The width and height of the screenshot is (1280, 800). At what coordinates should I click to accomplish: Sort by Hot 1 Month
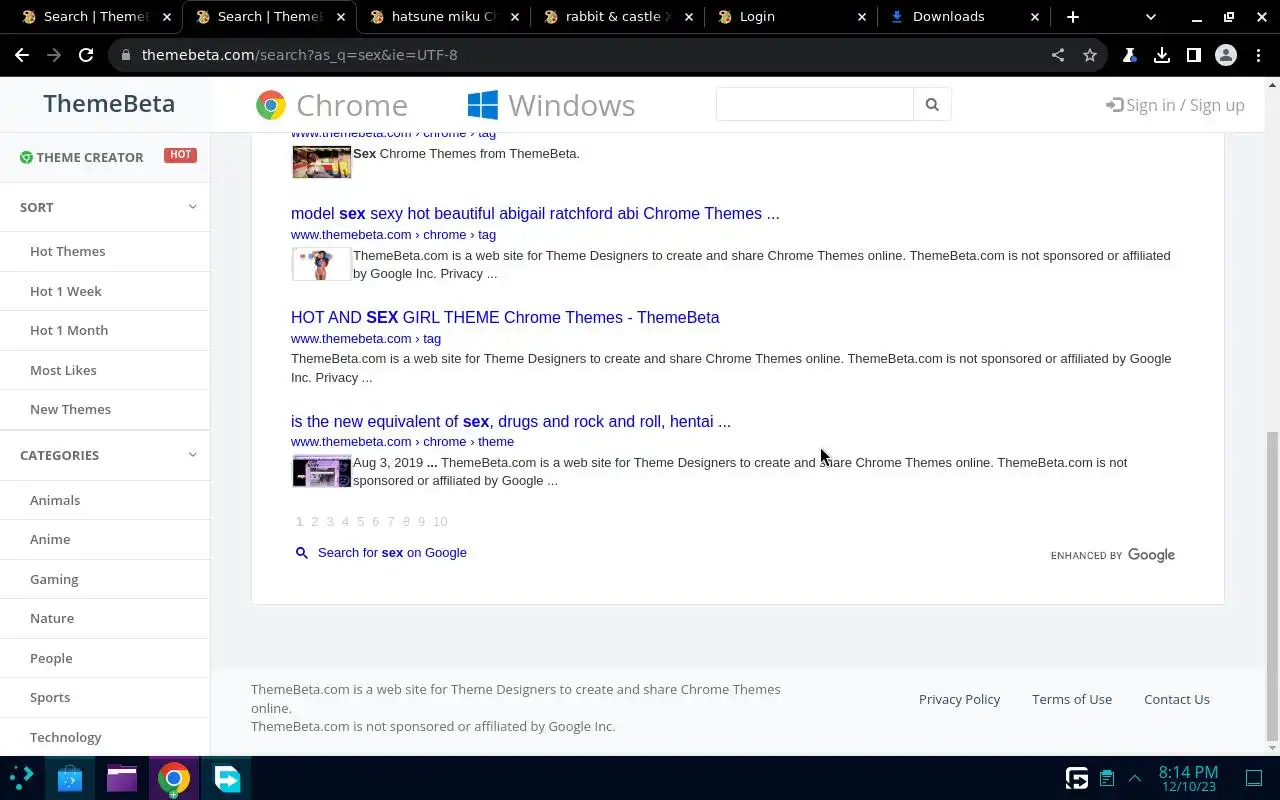click(69, 330)
